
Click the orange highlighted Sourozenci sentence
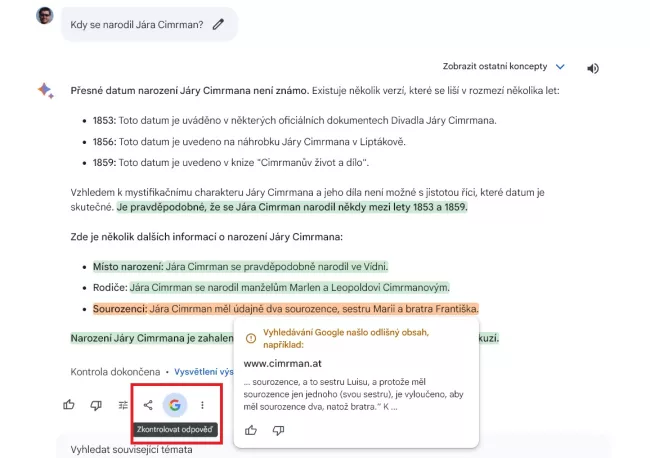tap(286, 309)
